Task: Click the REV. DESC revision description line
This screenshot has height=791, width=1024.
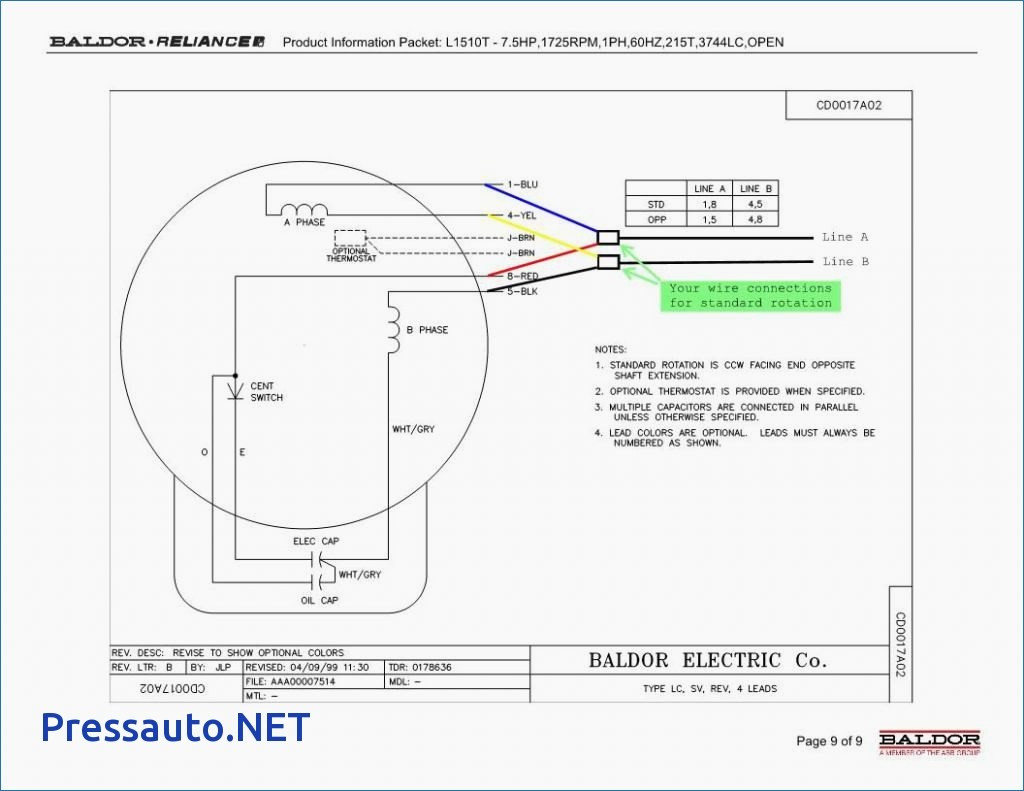Action: point(227,653)
